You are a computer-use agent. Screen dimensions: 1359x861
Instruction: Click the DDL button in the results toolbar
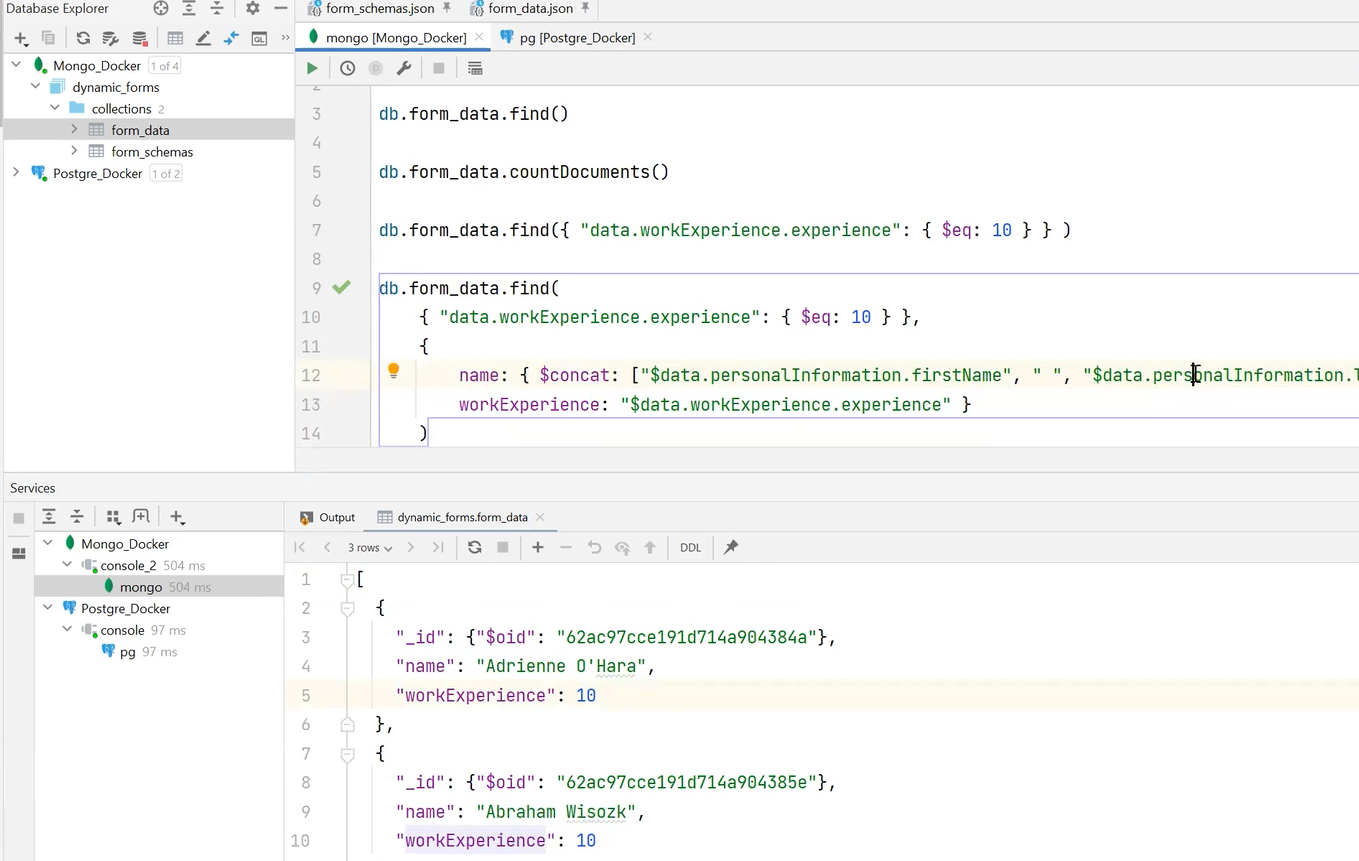pyautogui.click(x=690, y=547)
